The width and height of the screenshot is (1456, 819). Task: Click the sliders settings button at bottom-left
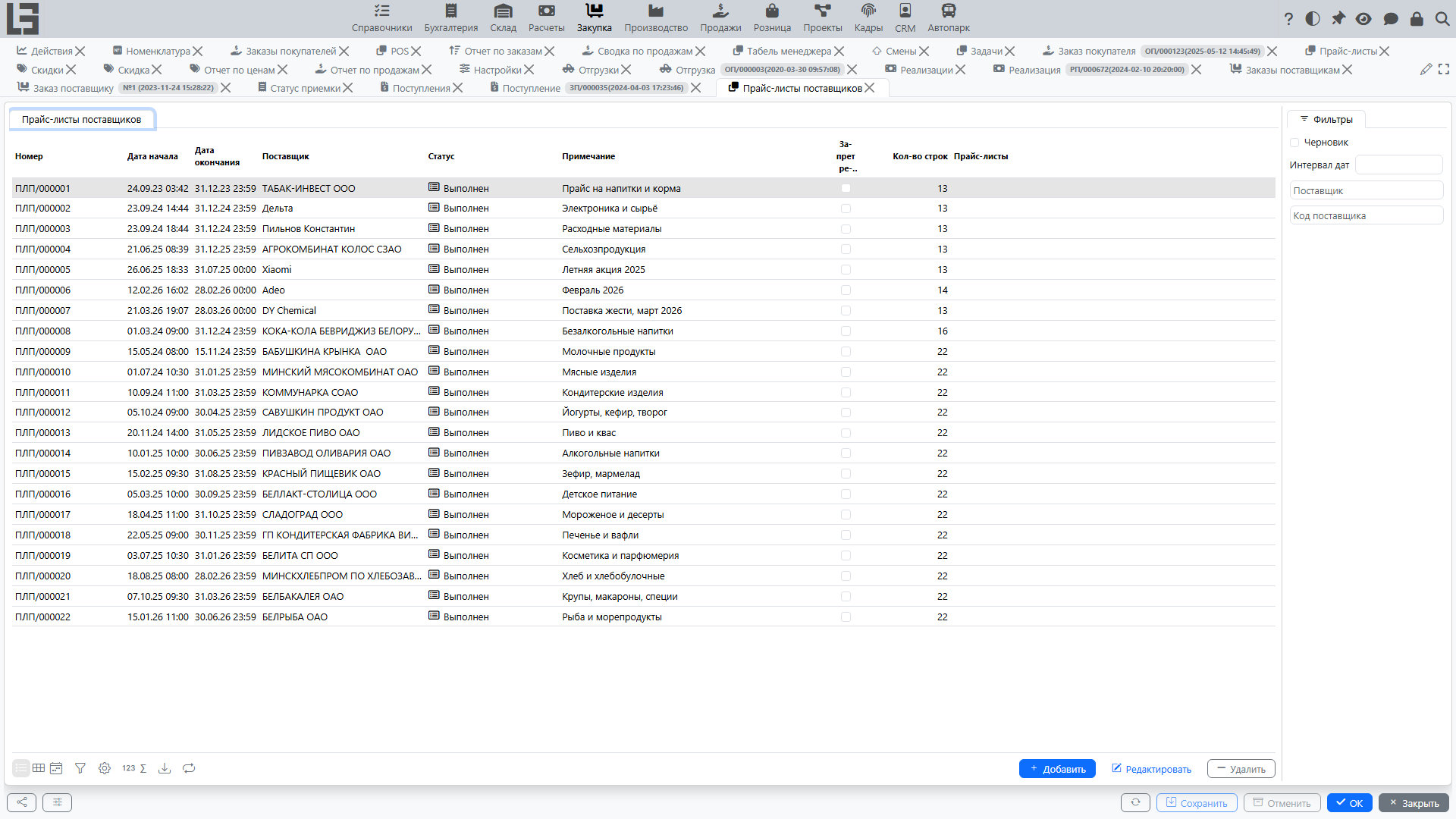[x=58, y=802]
